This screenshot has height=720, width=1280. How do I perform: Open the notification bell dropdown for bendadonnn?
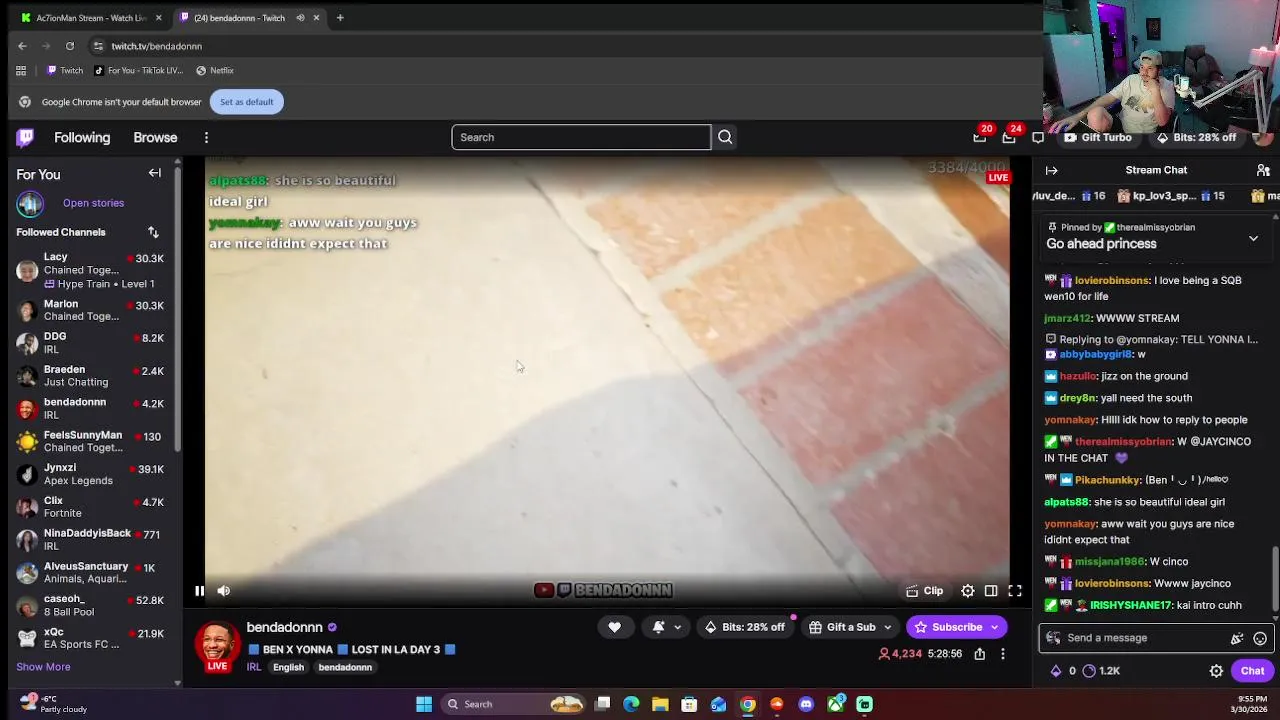click(x=667, y=627)
